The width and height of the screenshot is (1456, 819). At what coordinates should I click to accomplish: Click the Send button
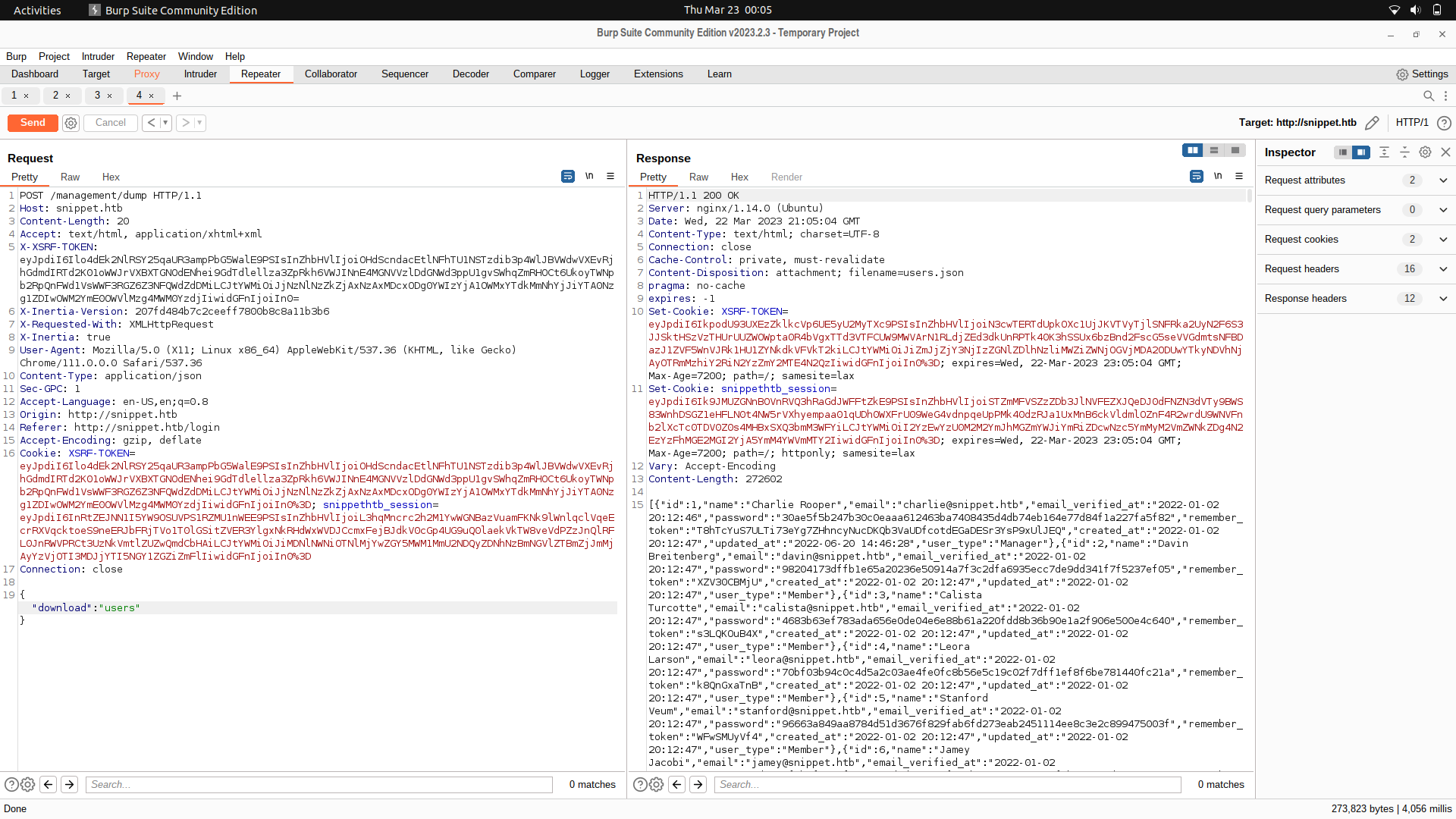coord(32,122)
